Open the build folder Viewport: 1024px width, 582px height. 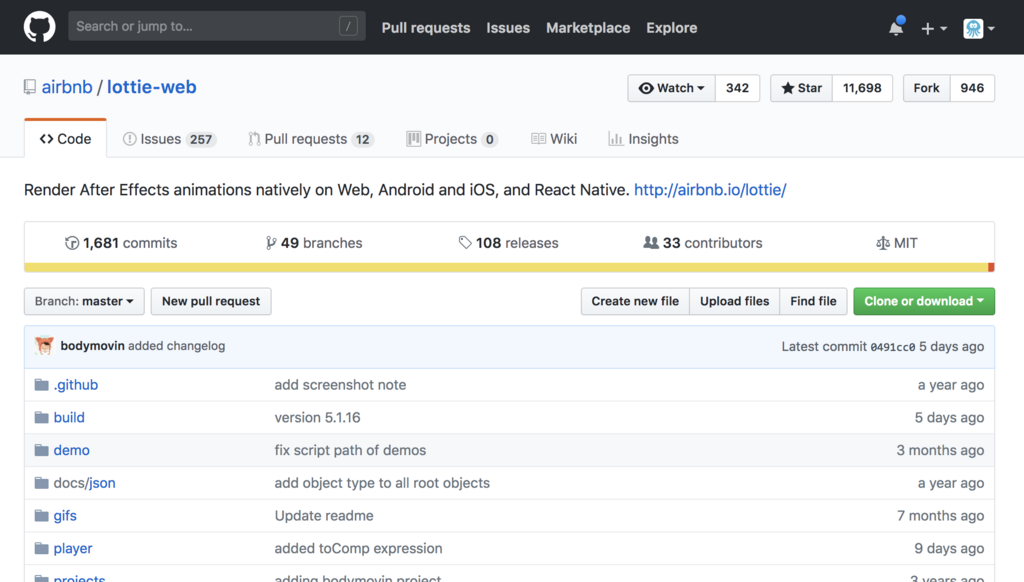pyautogui.click(x=69, y=417)
